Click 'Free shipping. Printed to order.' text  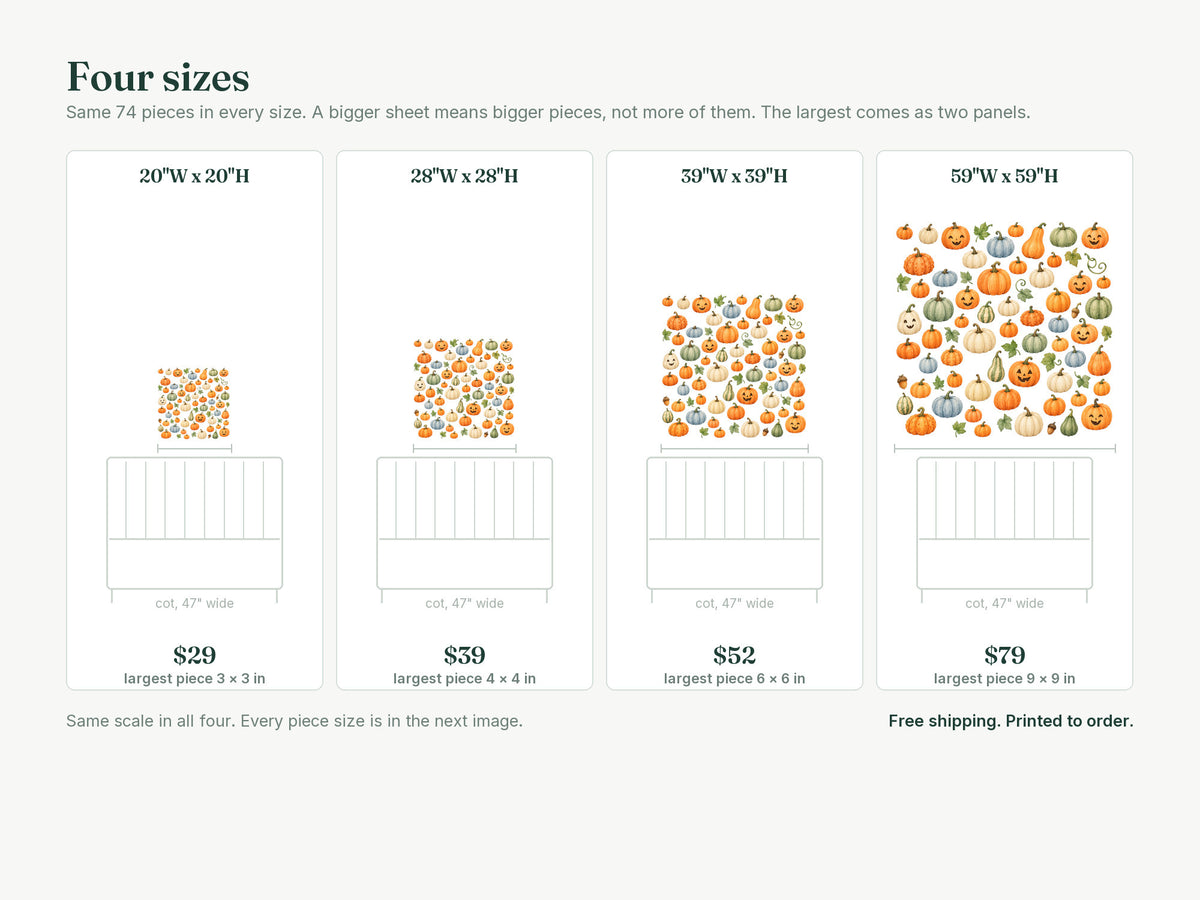1011,721
